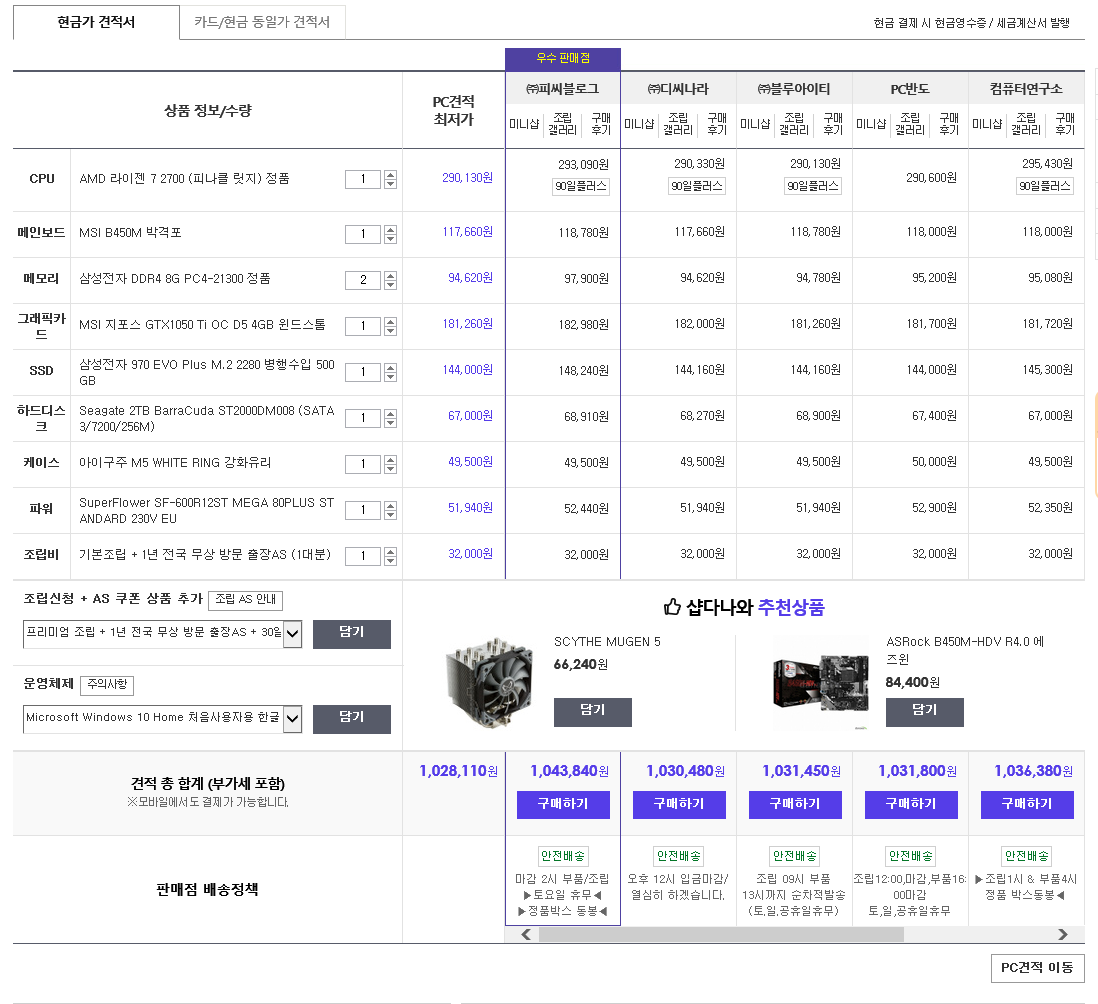Click the PC견적 이동 button

(1037, 968)
